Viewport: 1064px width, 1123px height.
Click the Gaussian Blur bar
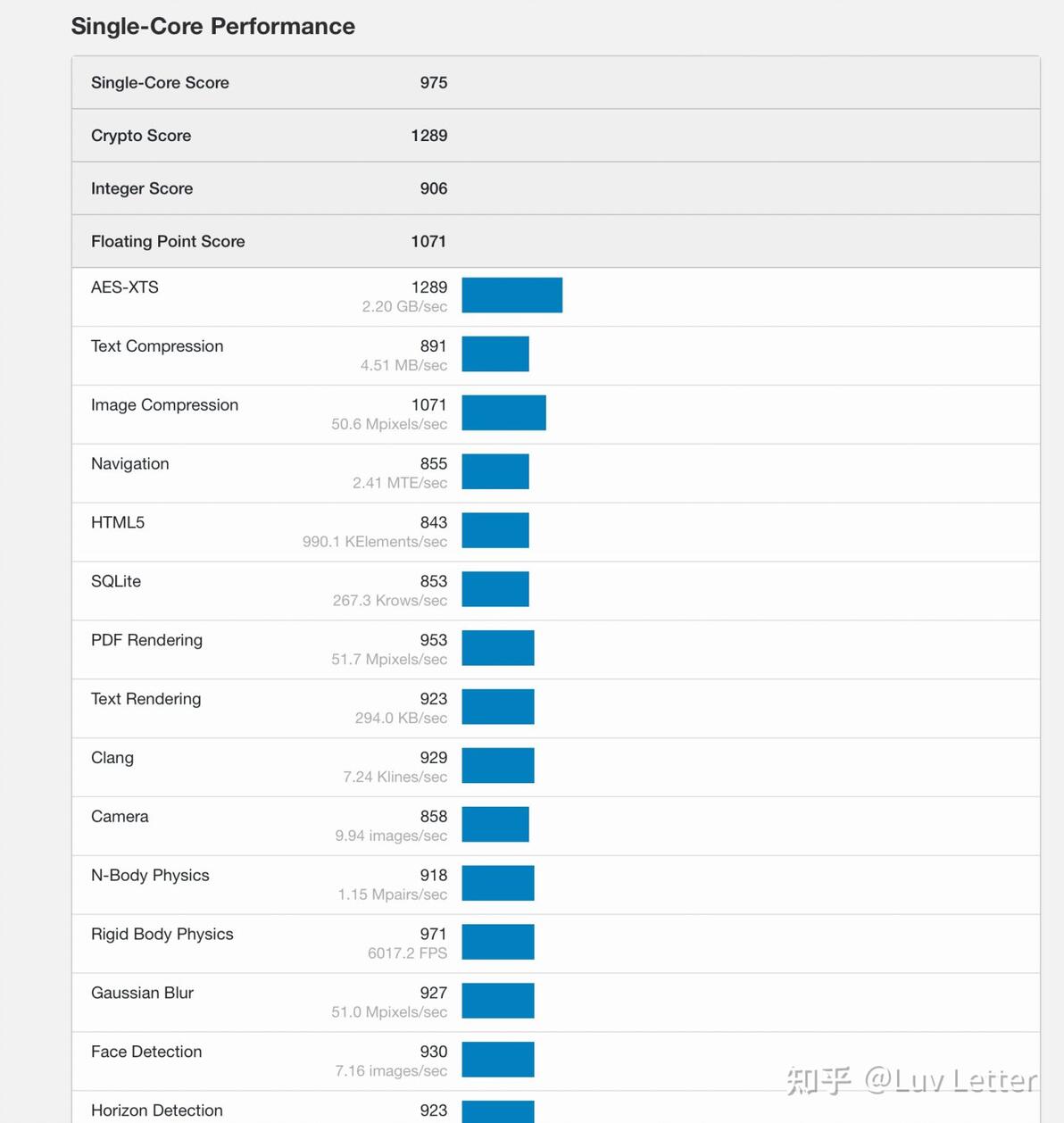click(x=498, y=1001)
